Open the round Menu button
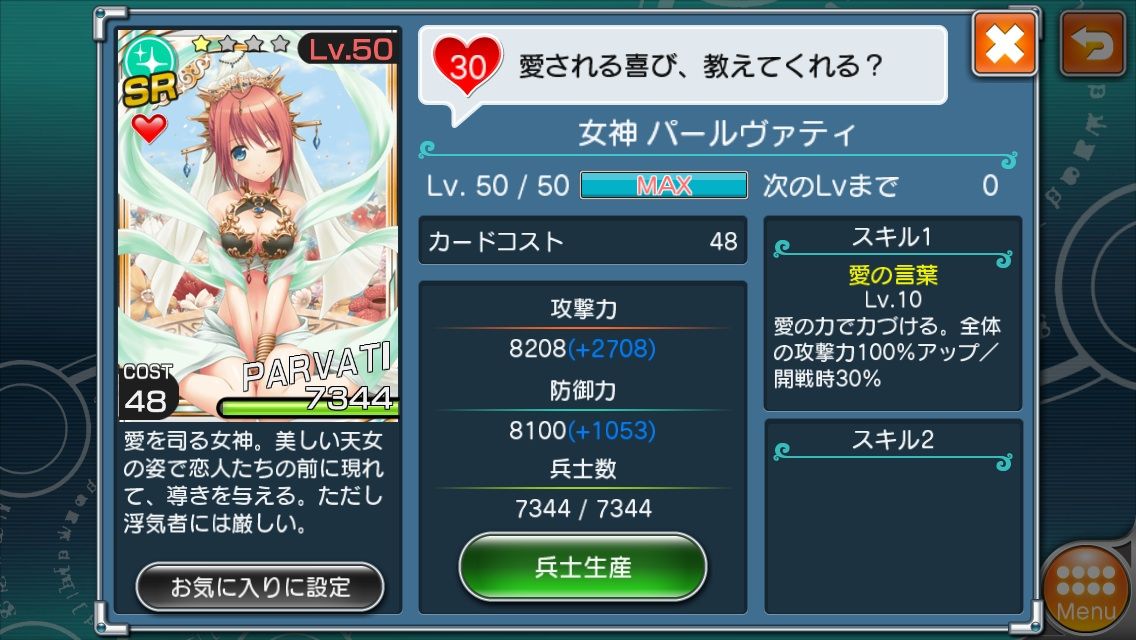 tap(1086, 591)
